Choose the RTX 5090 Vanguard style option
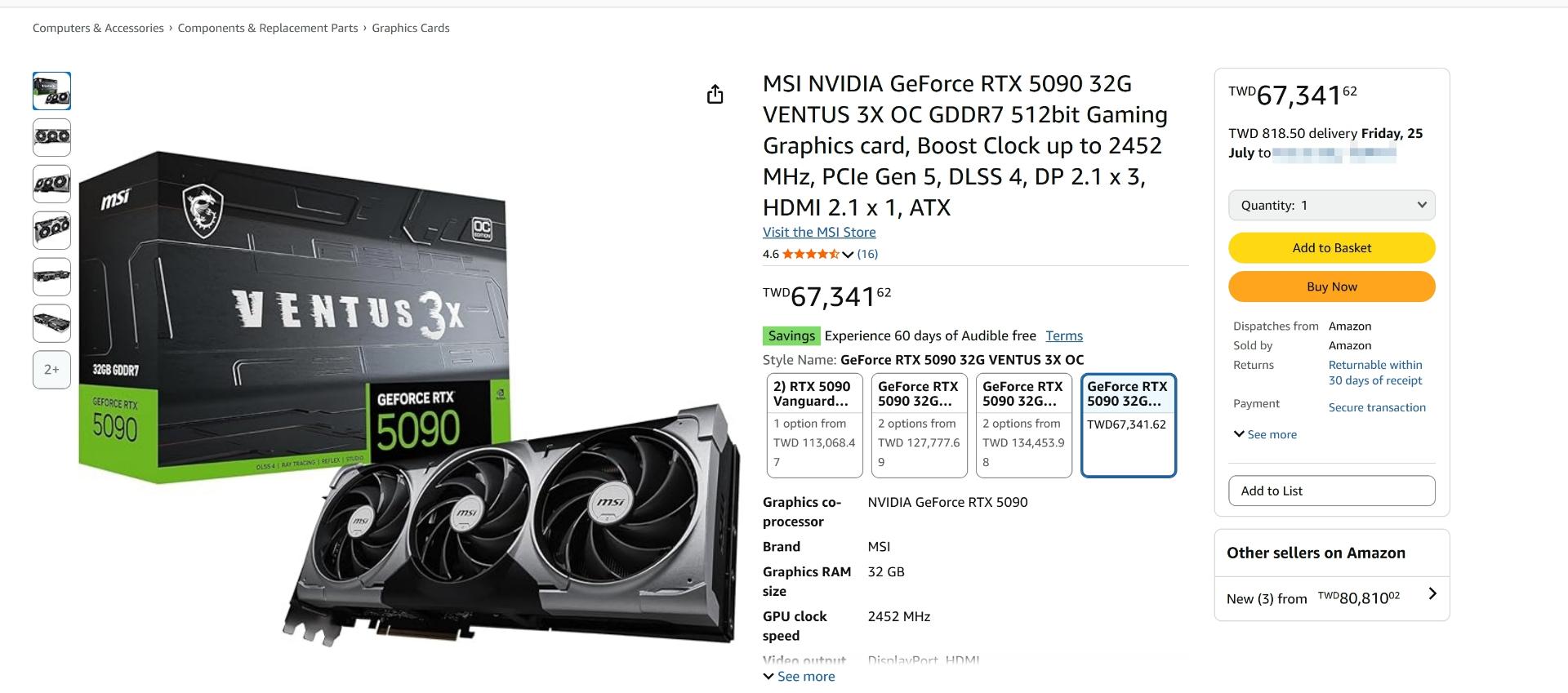Viewport: 1568px width, 693px height. point(814,425)
